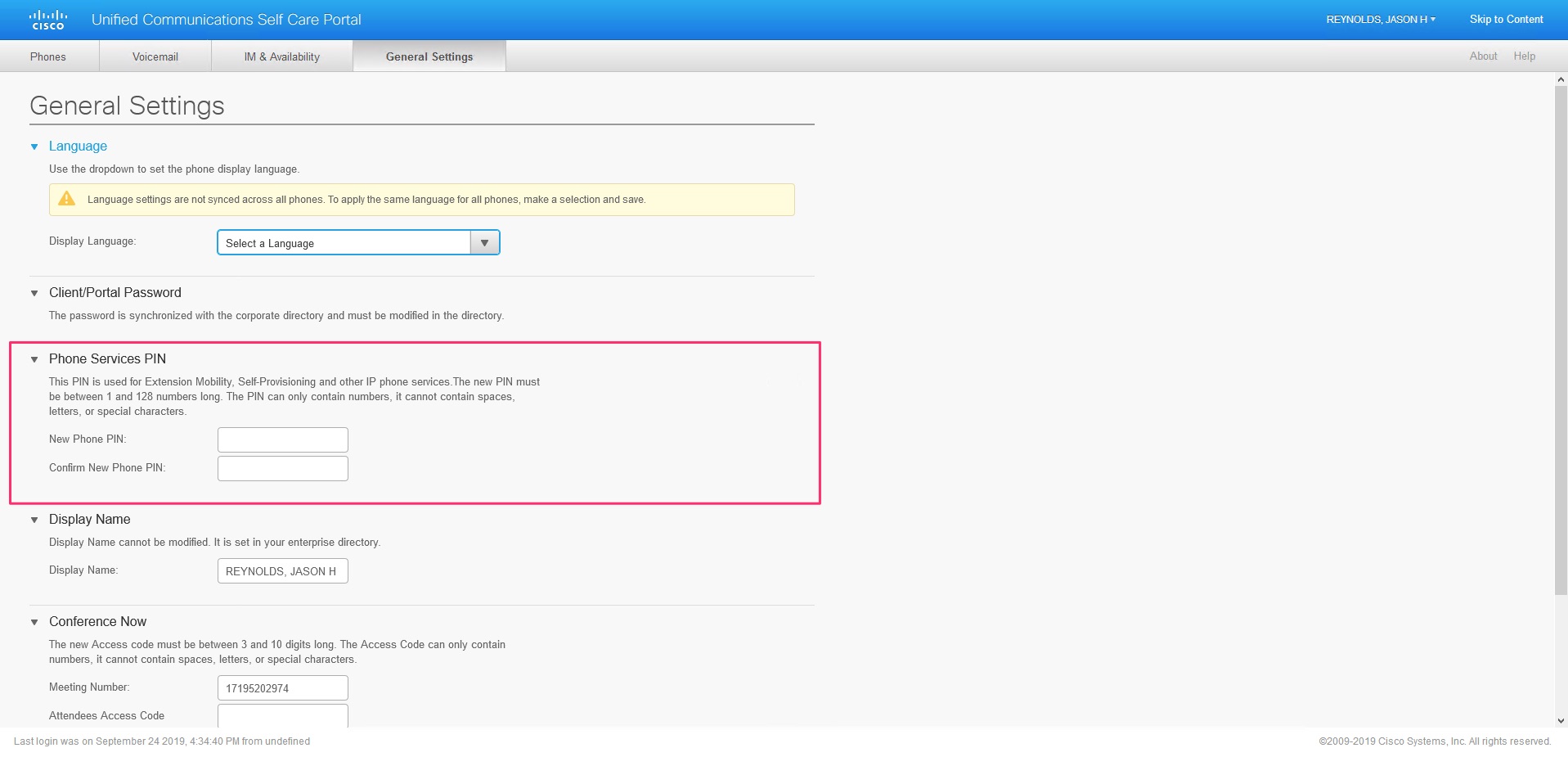The width and height of the screenshot is (1568, 766).
Task: Switch to the Phones tab
Action: tap(48, 56)
